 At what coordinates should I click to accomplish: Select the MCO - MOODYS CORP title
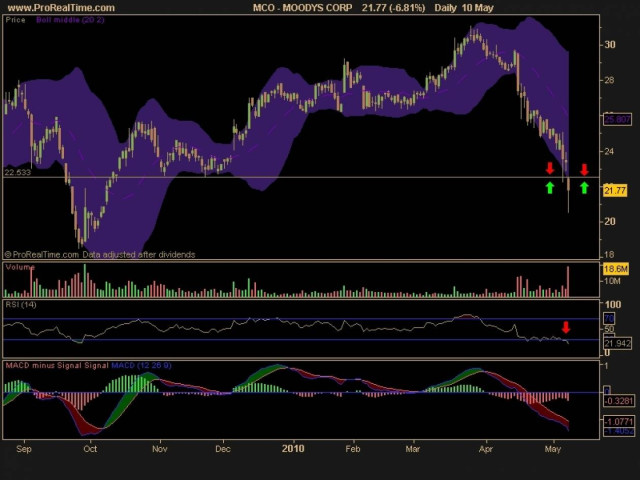pyautogui.click(x=302, y=8)
